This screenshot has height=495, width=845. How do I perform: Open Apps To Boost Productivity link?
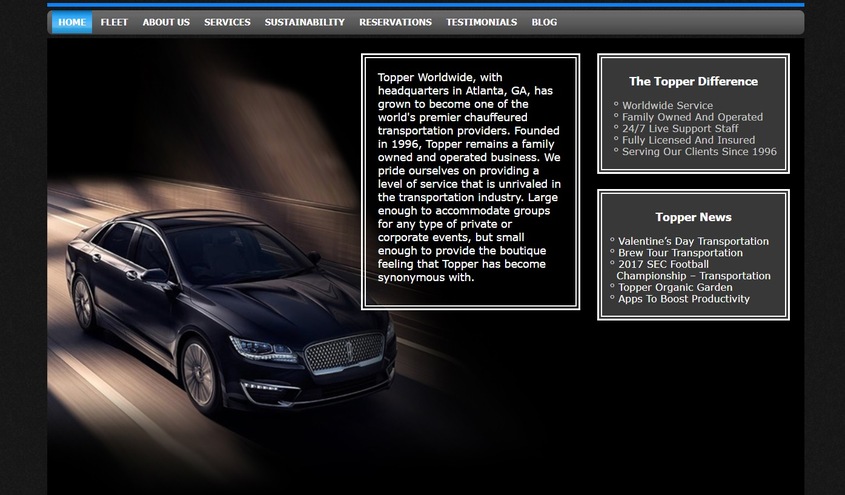(683, 299)
